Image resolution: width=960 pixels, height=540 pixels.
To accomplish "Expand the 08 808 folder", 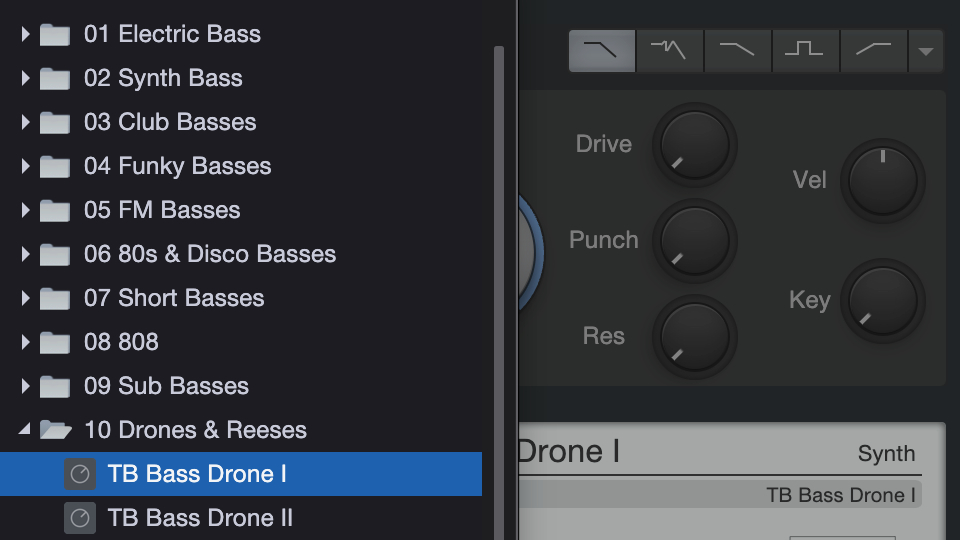I will tap(26, 342).
